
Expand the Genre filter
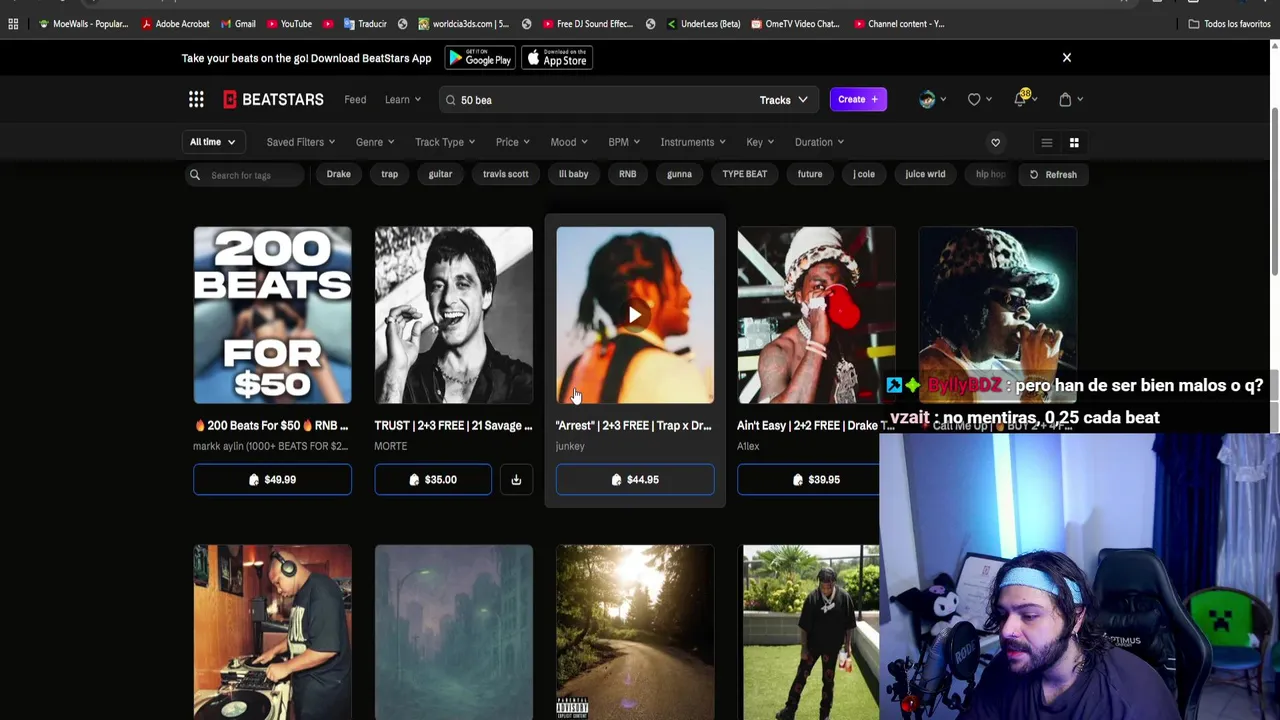click(x=374, y=142)
